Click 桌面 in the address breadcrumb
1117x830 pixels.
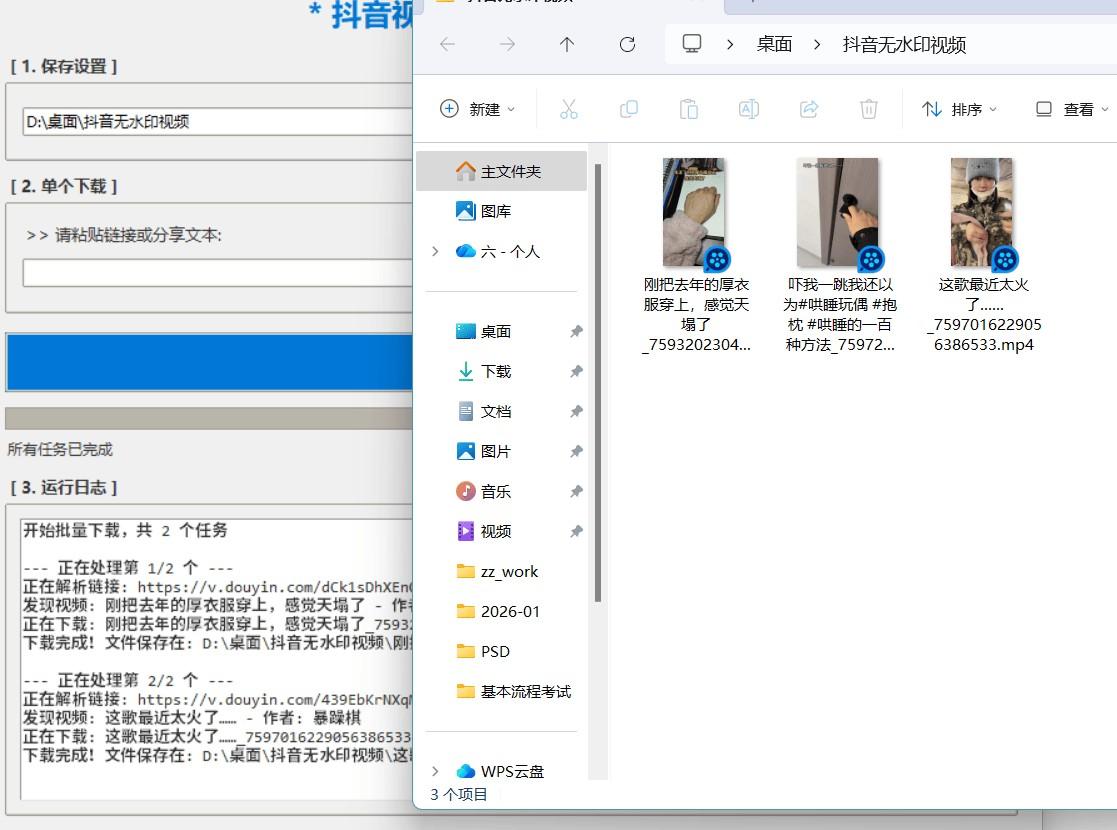point(774,44)
